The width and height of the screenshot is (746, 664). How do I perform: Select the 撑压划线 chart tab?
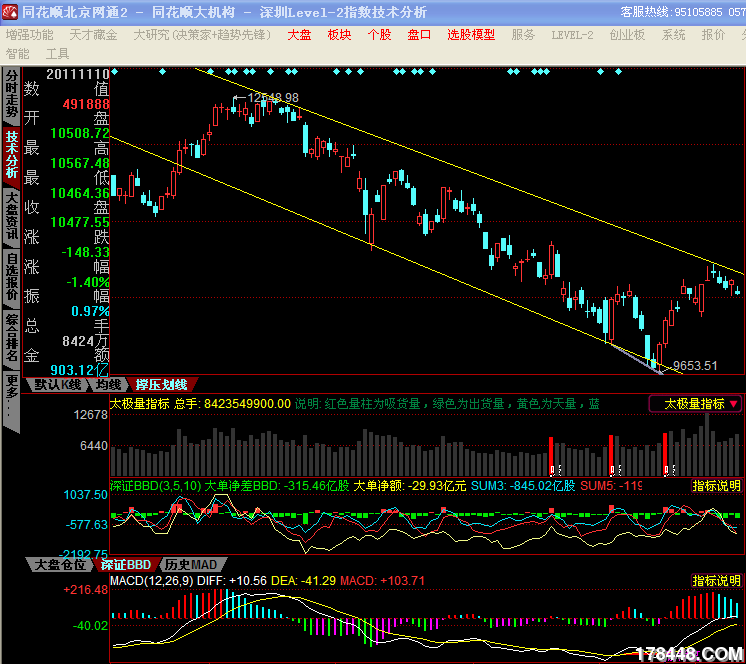162,384
